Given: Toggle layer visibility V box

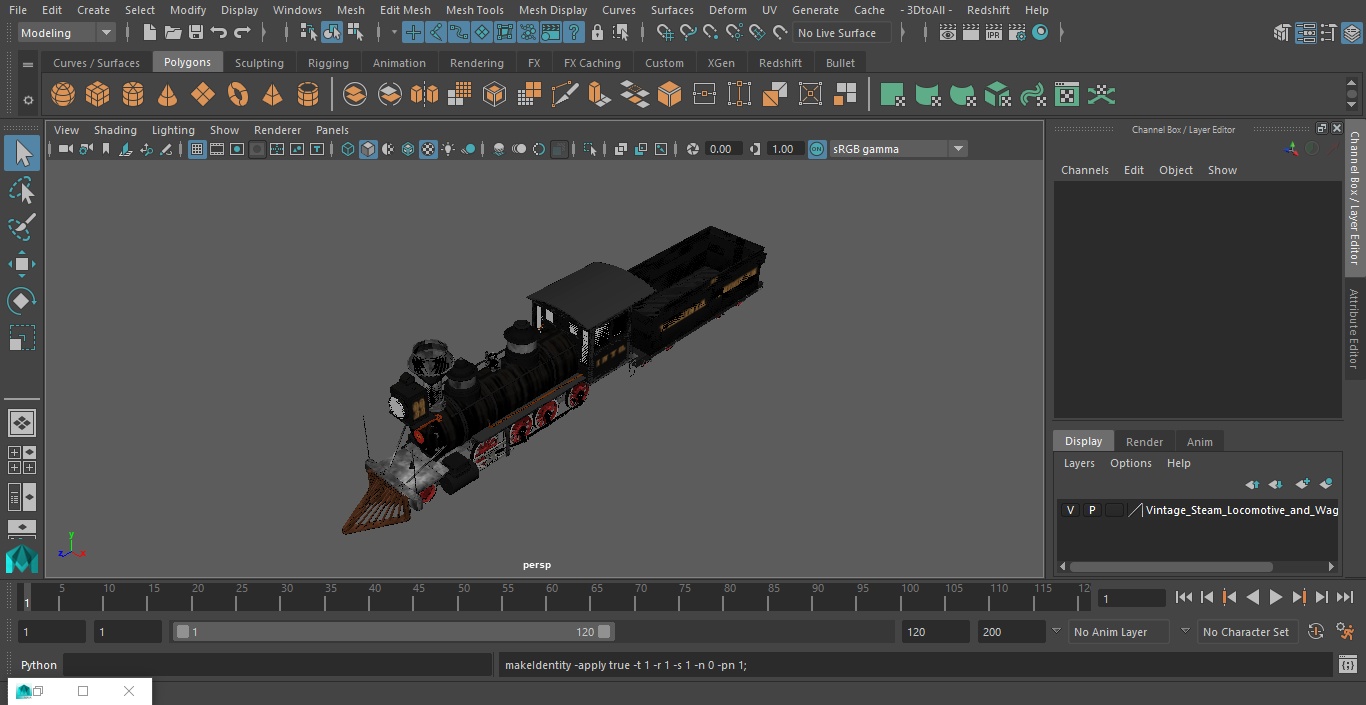Looking at the screenshot, I should pos(1070,510).
